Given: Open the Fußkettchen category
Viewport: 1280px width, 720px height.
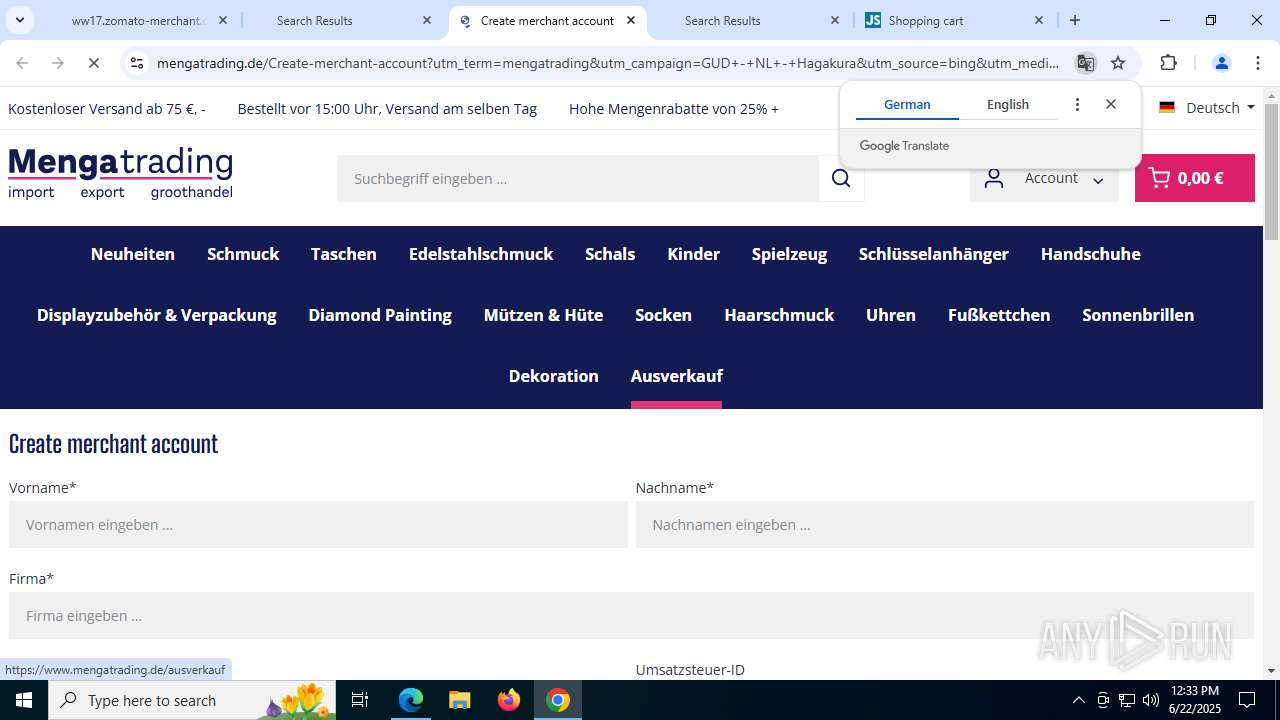Looking at the screenshot, I should pyautogui.click(x=999, y=315).
